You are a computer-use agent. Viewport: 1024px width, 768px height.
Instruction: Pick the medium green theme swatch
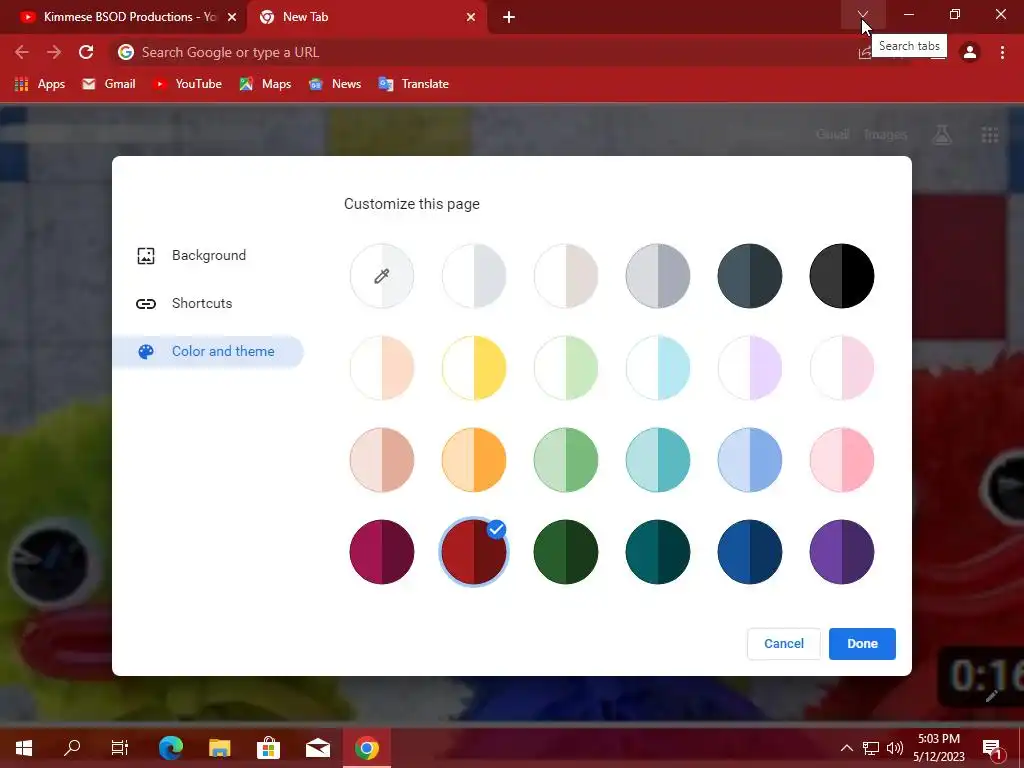click(x=566, y=460)
